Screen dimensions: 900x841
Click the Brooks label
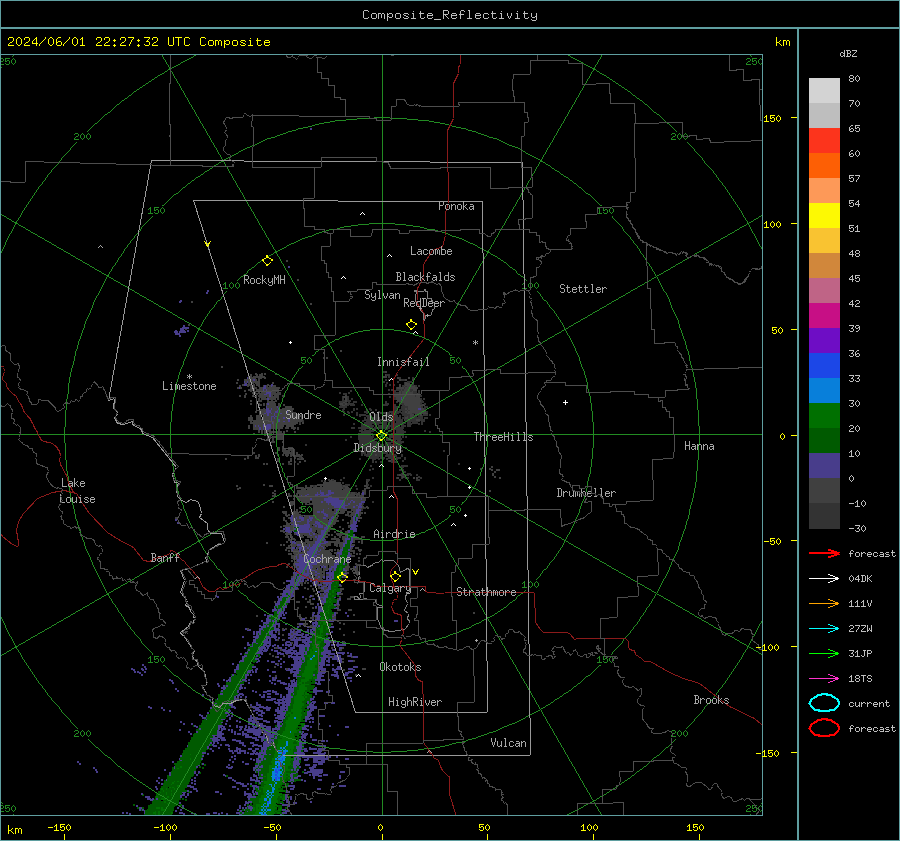[x=711, y=700]
